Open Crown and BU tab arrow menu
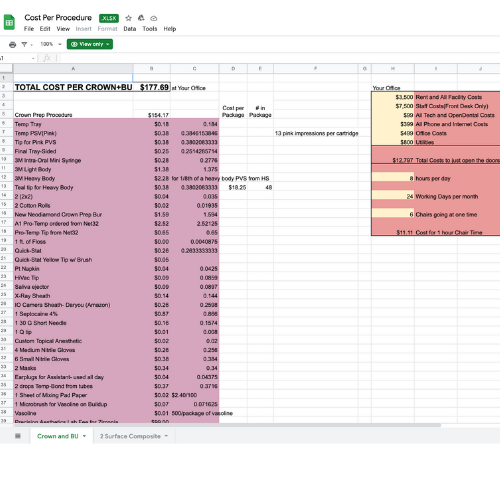The height and width of the screenshot is (500, 500). [84, 436]
